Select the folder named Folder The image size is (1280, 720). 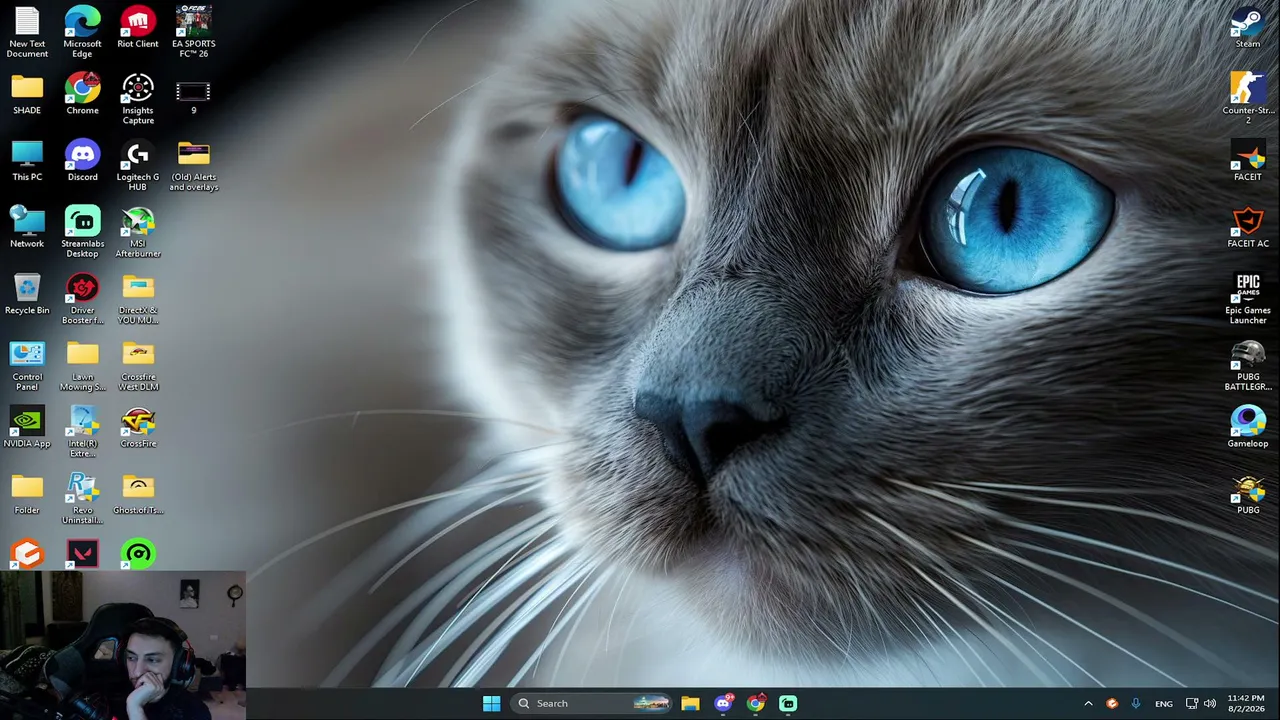(27, 495)
